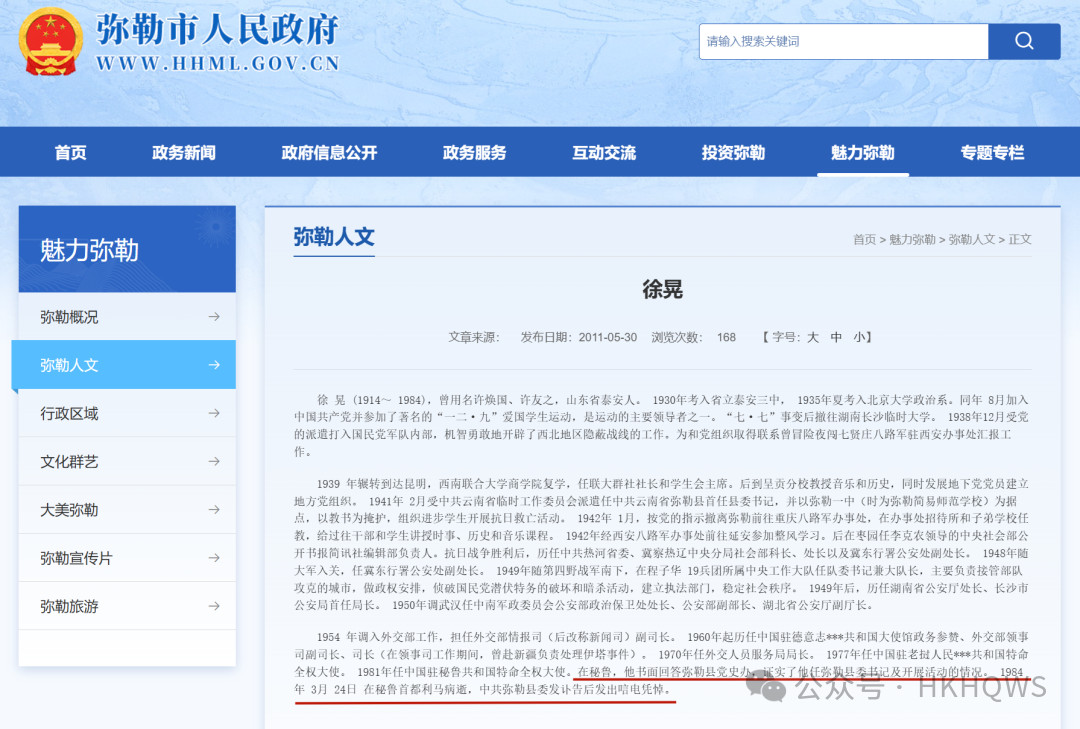Screen dimensions: 1080x729
Task: Open 互动交流 navigation item
Action: pyautogui.click(x=603, y=153)
